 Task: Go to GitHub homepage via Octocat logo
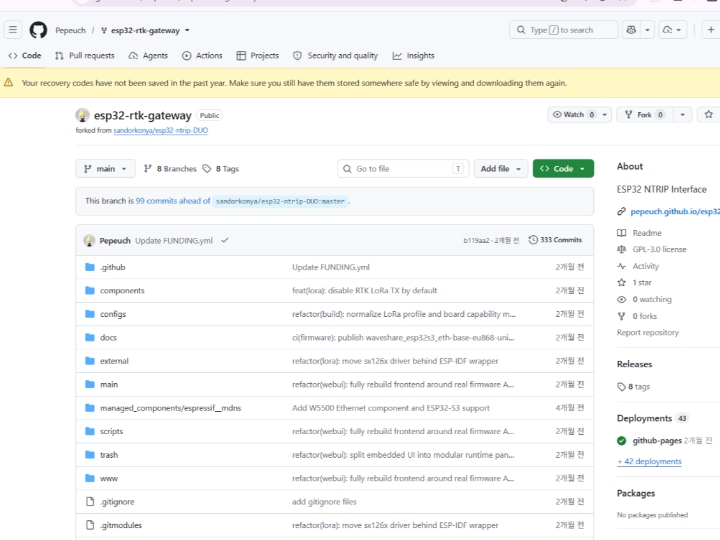coord(38,30)
